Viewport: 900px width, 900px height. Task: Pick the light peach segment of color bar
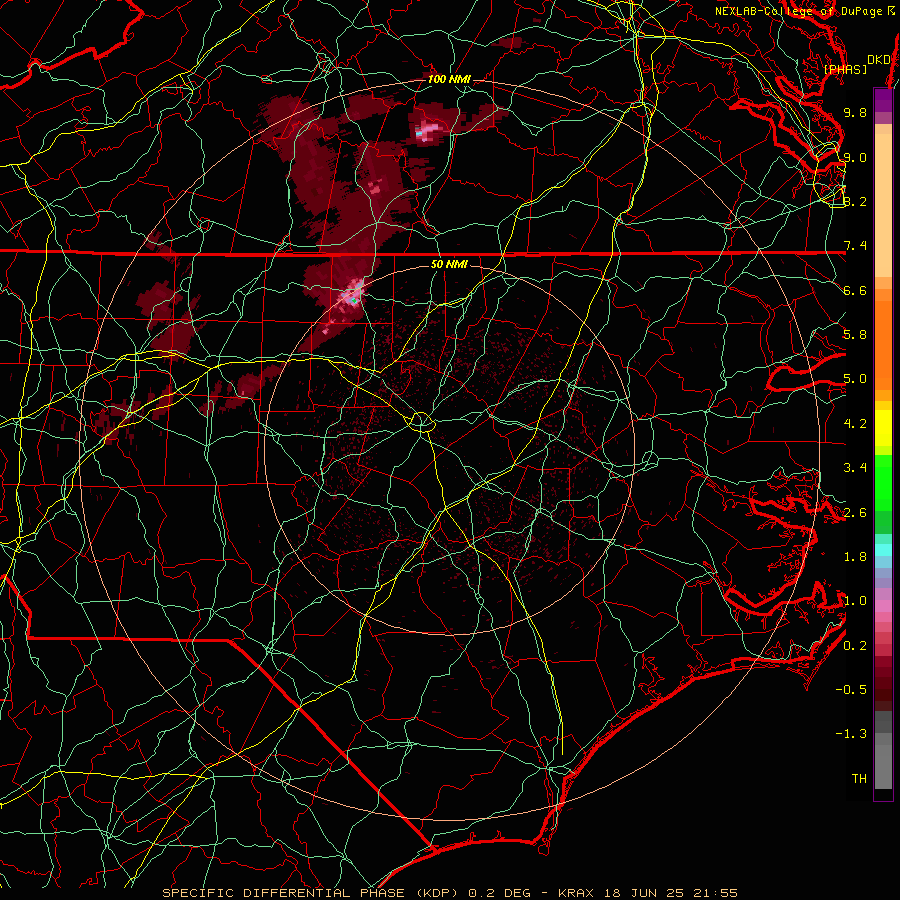pos(883,207)
